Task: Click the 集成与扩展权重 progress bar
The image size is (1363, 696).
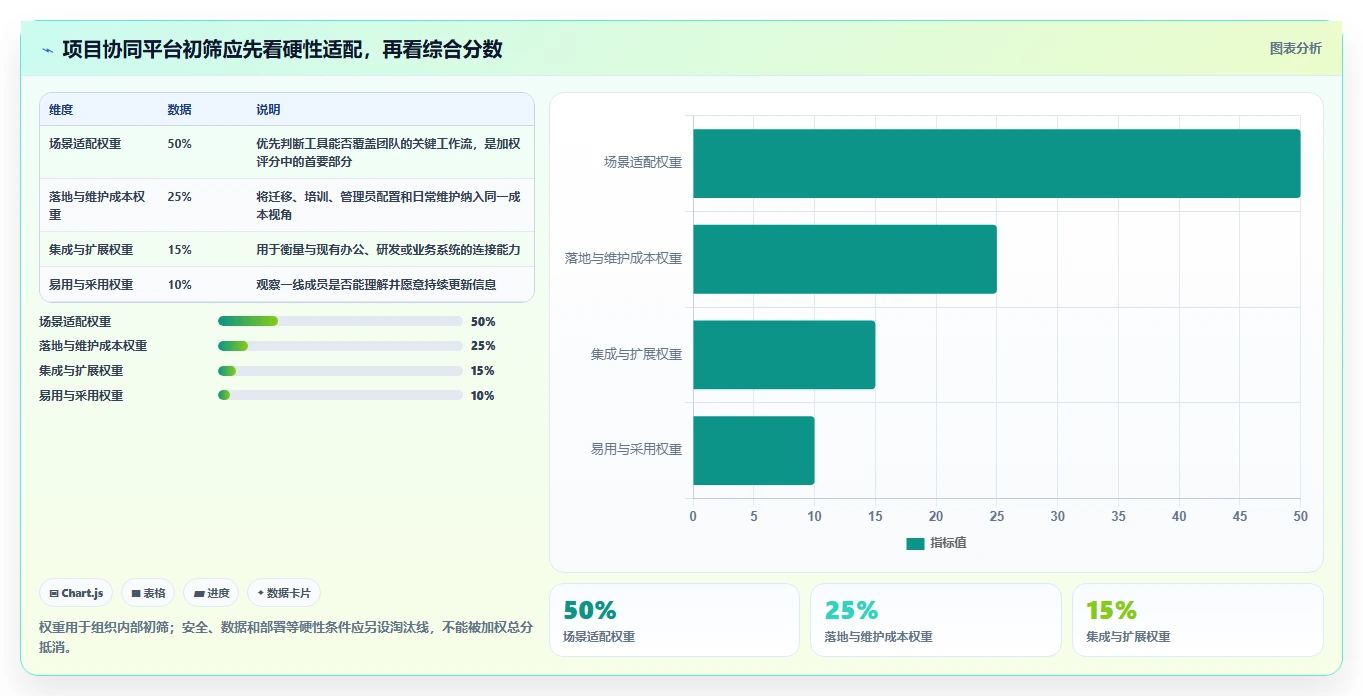Action: 340,371
